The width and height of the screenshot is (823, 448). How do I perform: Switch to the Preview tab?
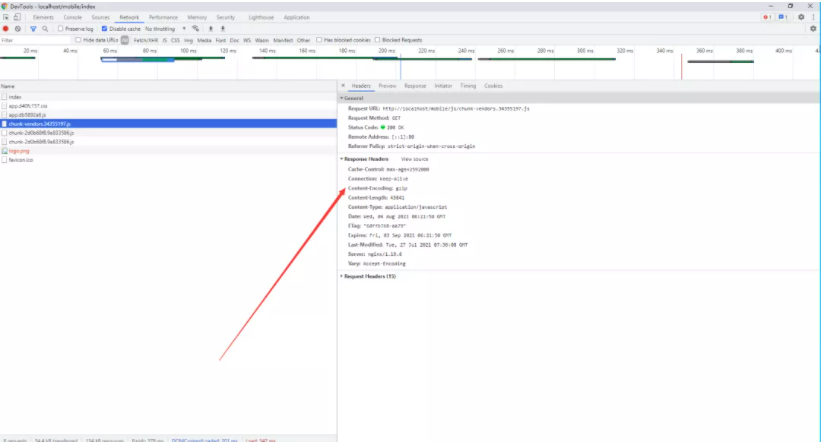387,86
